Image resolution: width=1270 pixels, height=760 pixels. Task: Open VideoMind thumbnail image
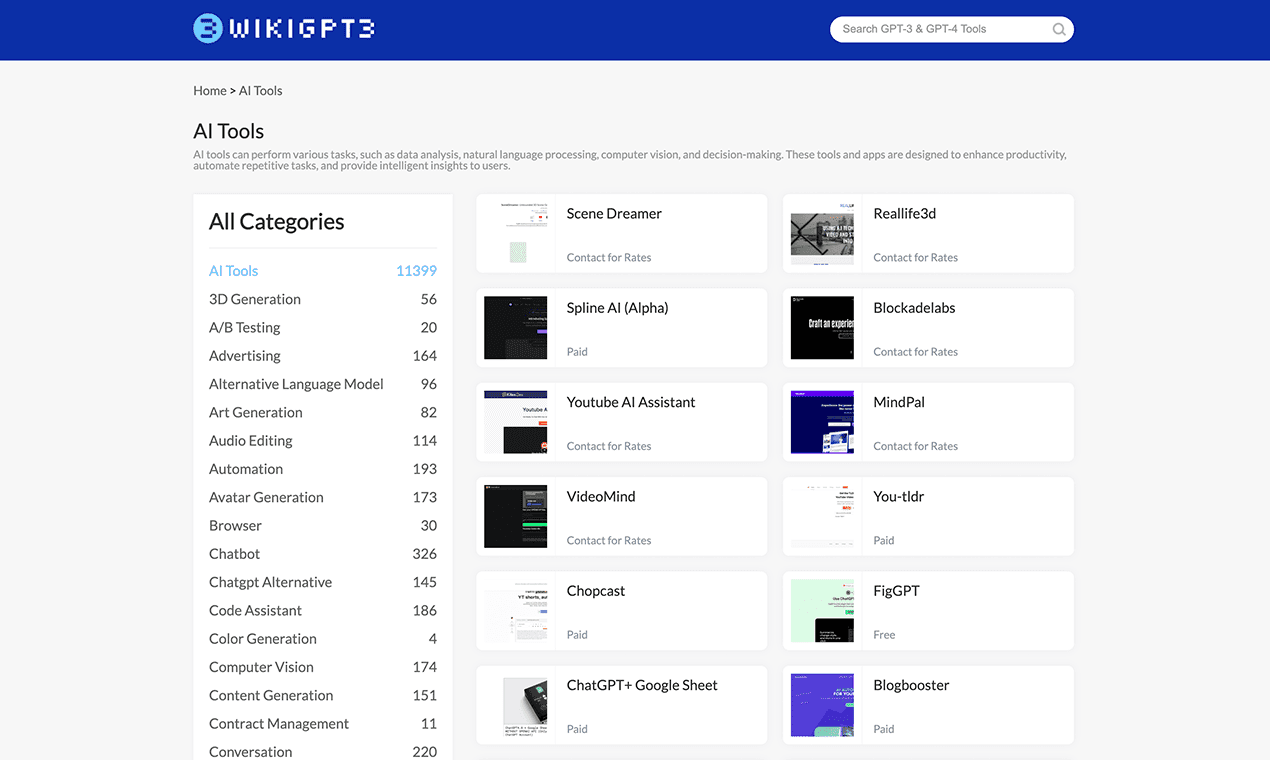(516, 516)
